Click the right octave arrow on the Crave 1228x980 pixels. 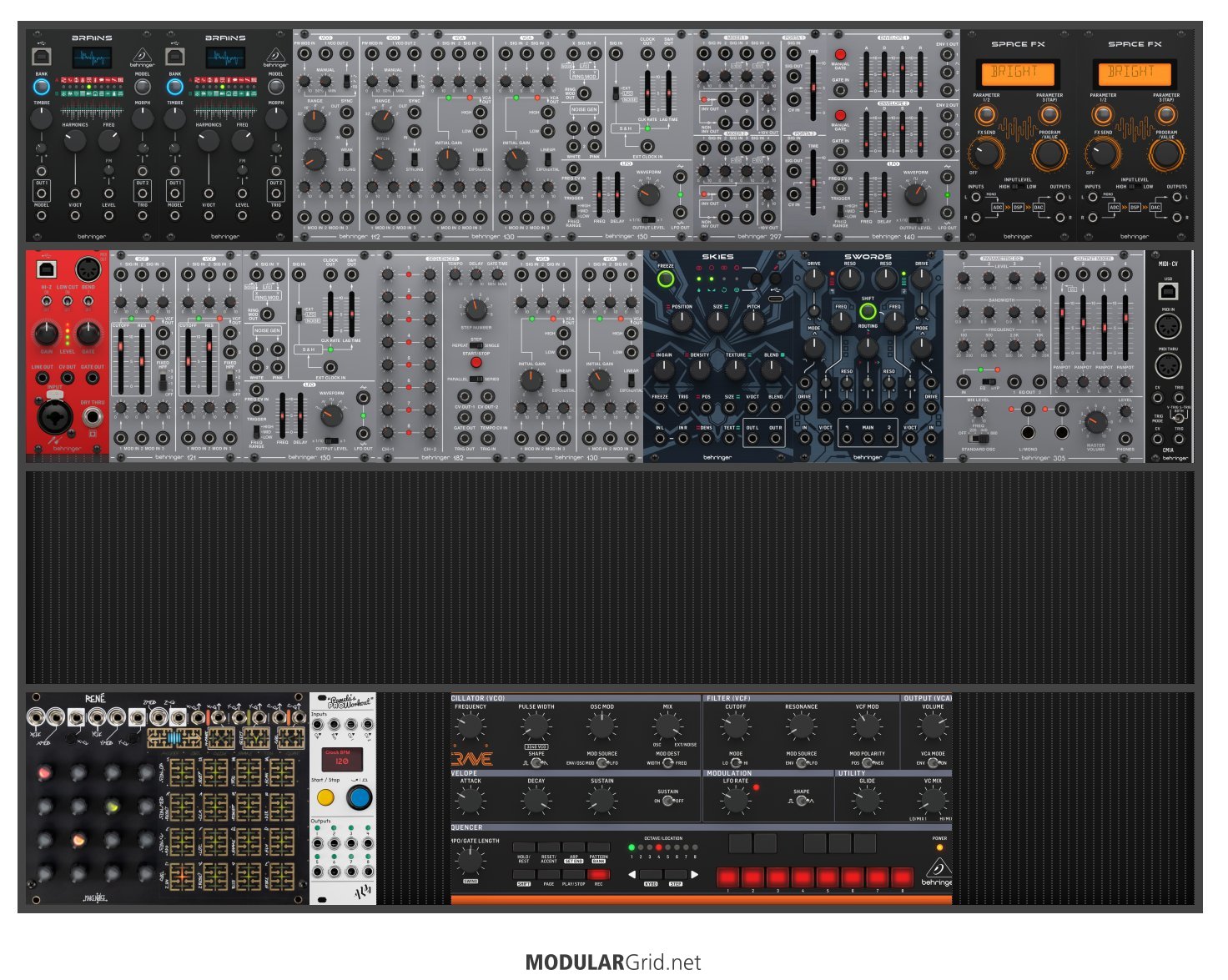click(x=694, y=874)
